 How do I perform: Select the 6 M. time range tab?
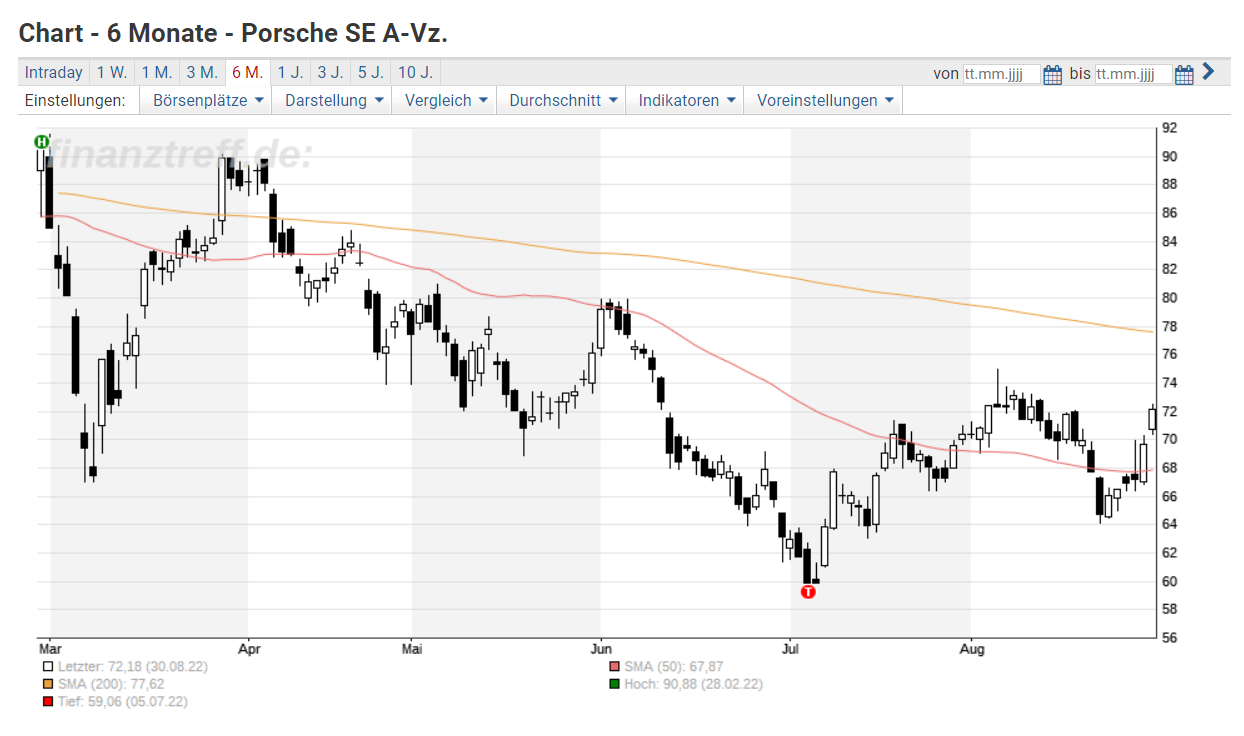tap(247, 72)
